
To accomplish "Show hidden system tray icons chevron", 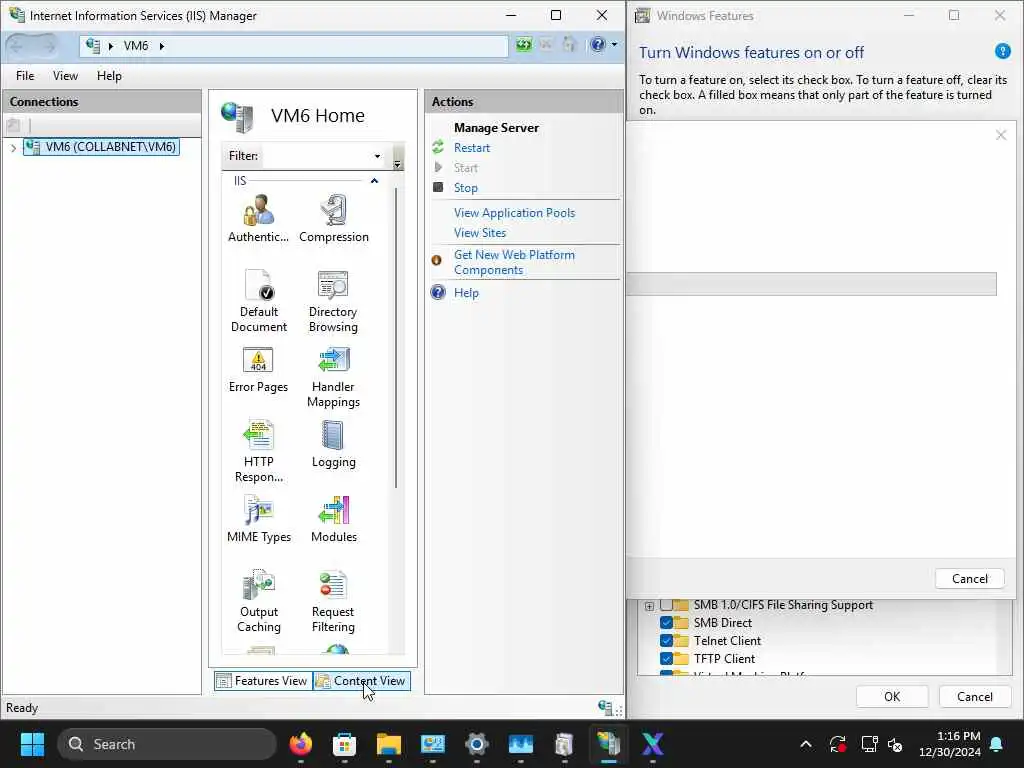I will click(x=806, y=744).
